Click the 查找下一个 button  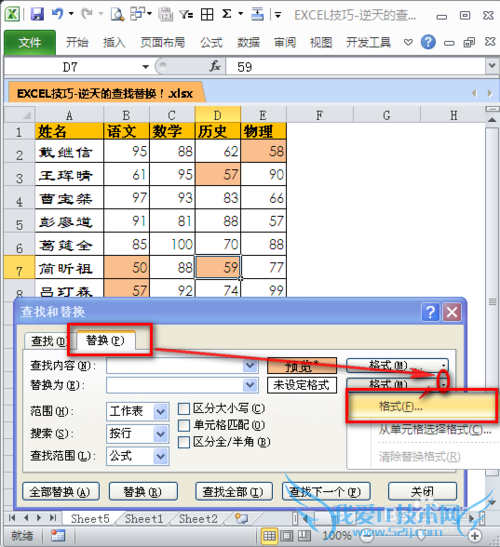coord(326,492)
